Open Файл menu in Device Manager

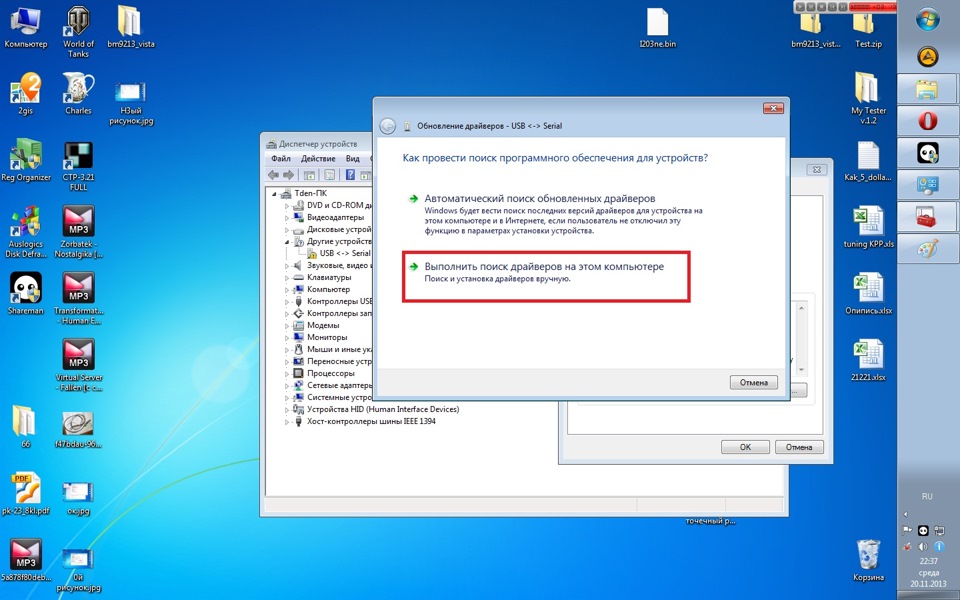(280, 159)
